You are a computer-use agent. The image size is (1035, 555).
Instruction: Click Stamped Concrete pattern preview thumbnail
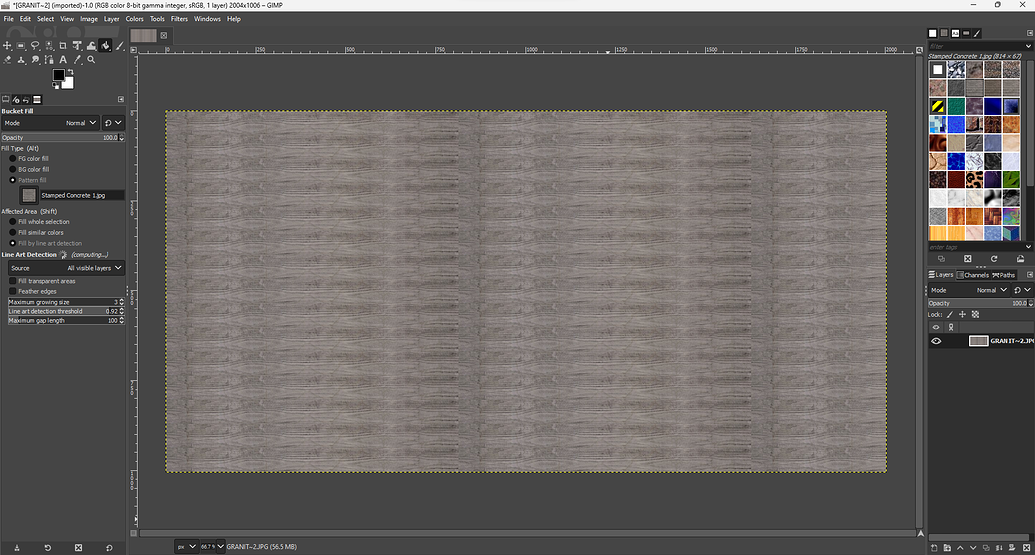[x=28, y=195]
